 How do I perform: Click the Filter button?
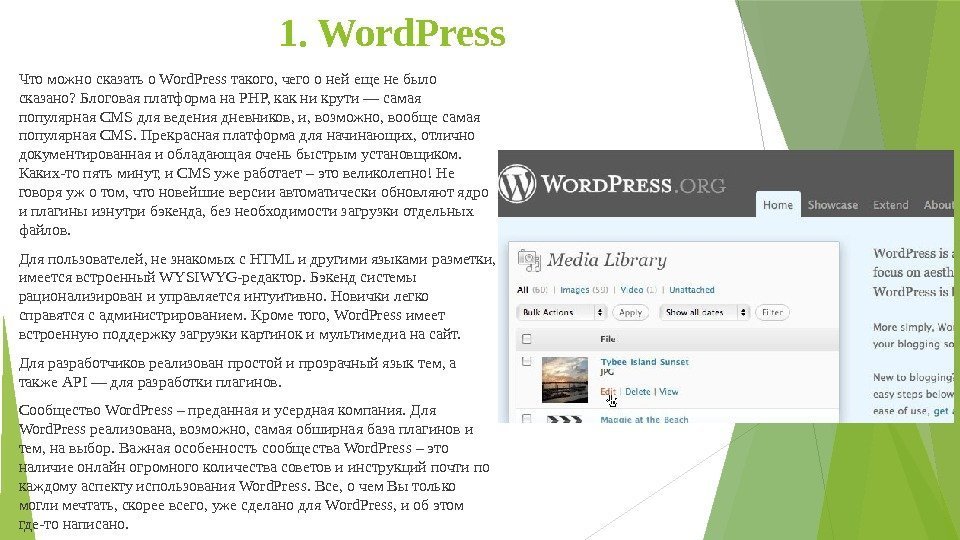tap(772, 312)
